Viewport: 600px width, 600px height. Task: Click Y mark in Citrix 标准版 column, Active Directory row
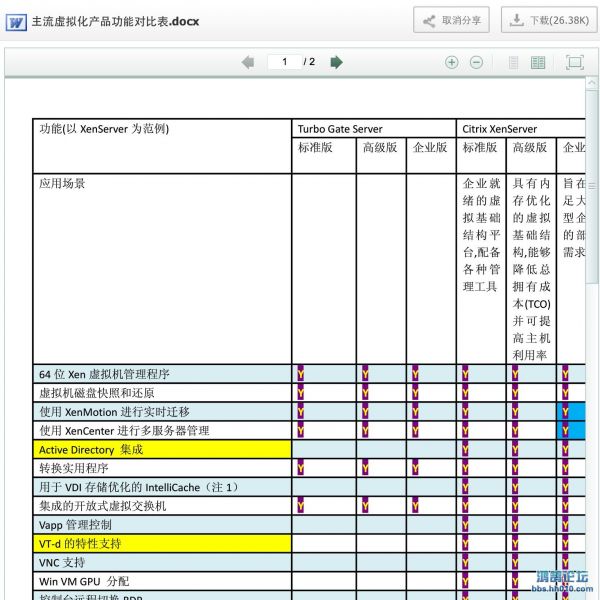pos(465,449)
